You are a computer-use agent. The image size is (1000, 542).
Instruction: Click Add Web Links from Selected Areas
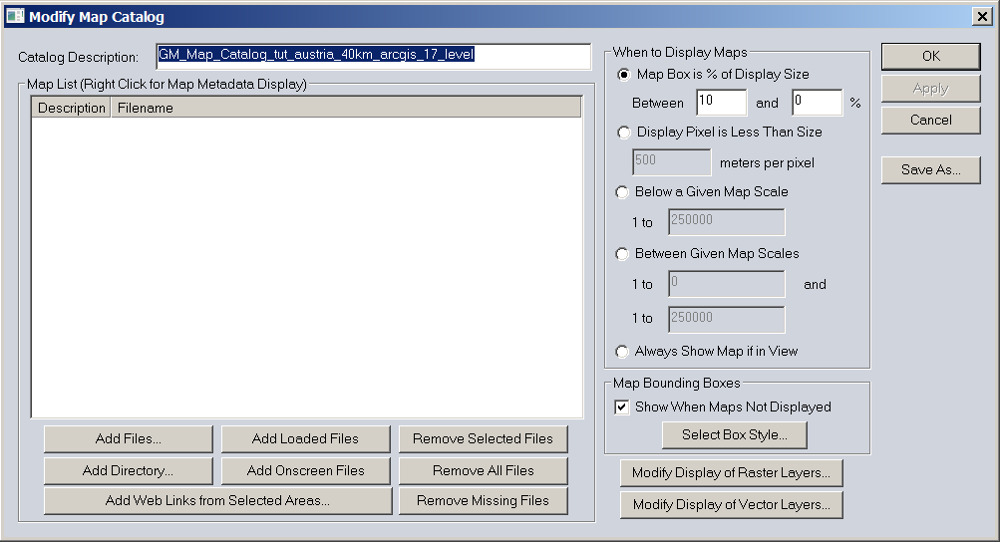(217, 501)
